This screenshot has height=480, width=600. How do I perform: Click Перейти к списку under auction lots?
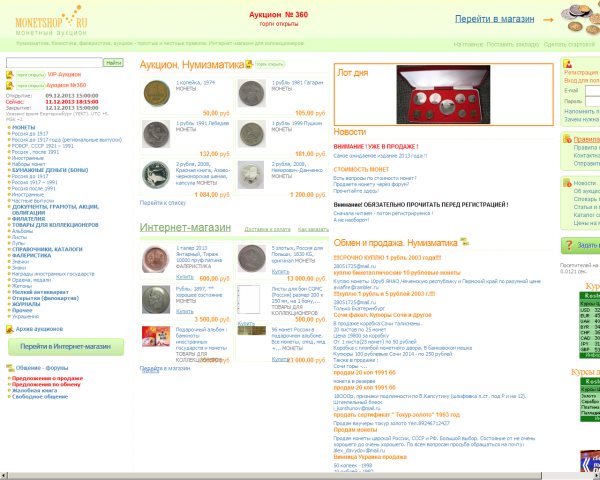(x=162, y=203)
